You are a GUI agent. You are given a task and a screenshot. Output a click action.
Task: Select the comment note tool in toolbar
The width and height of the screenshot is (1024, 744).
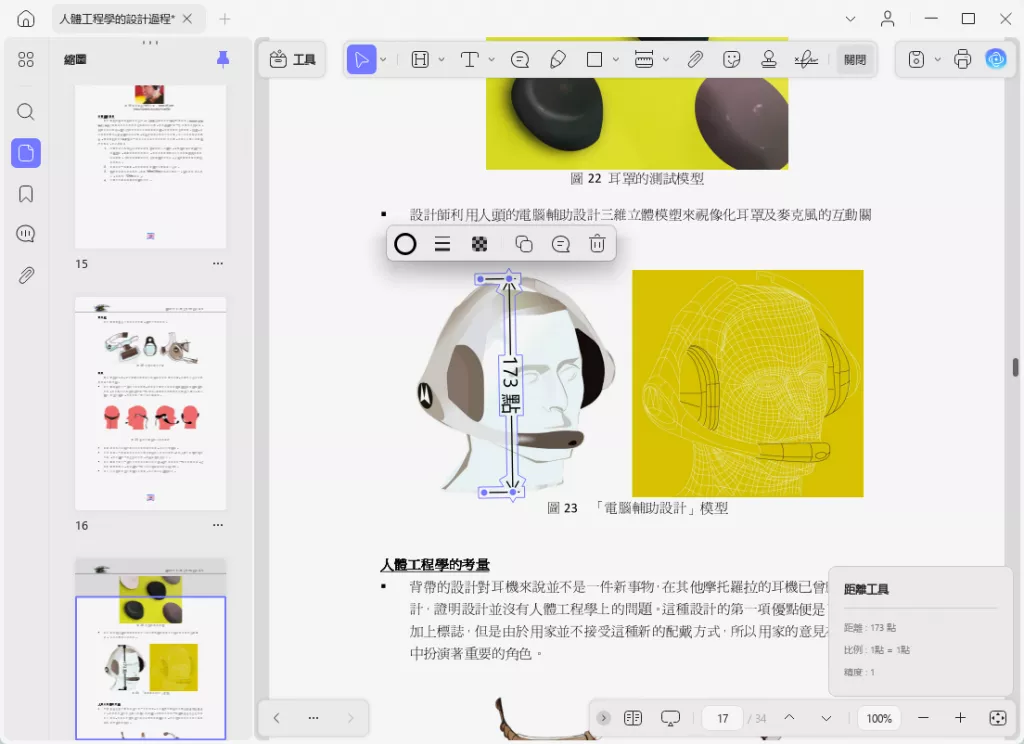pyautogui.click(x=520, y=59)
